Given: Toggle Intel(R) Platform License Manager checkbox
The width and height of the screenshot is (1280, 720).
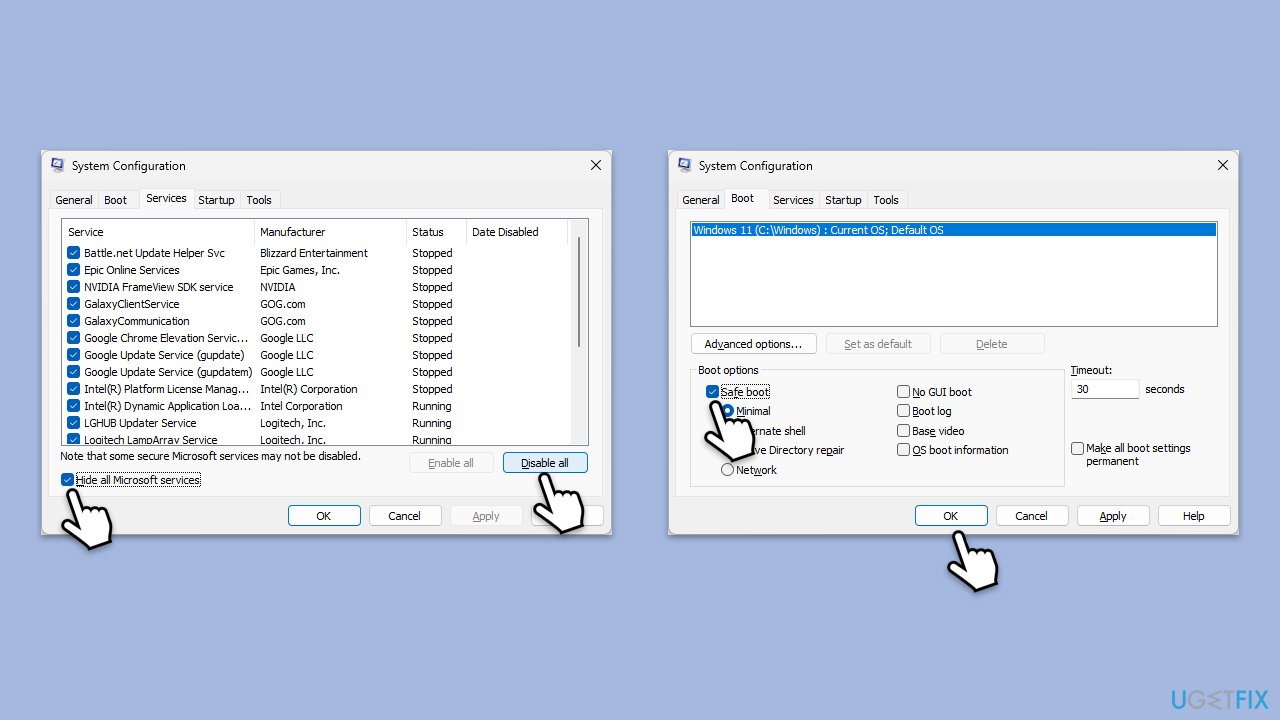Looking at the screenshot, I should click(x=74, y=389).
